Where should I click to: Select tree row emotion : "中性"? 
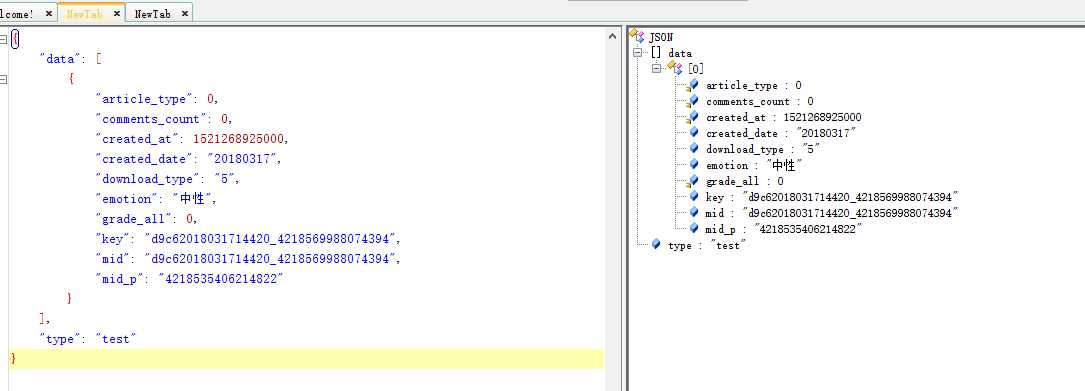tap(754, 165)
